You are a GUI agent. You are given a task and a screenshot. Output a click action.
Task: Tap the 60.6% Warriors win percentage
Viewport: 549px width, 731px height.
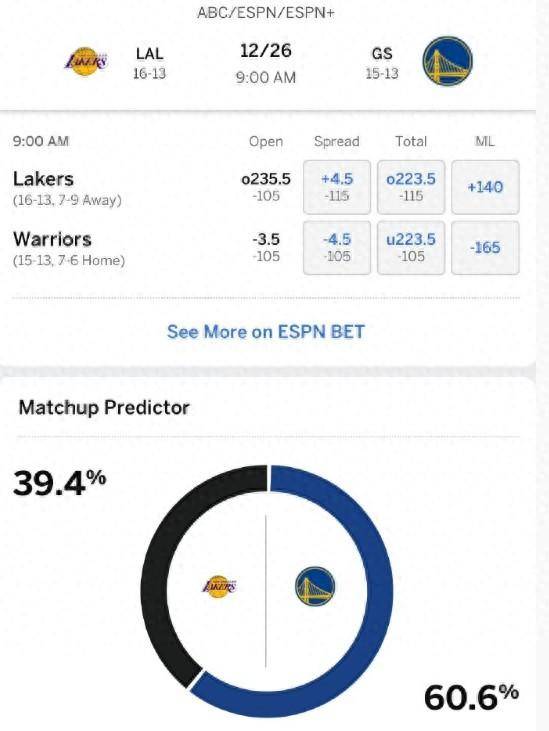coord(471,698)
